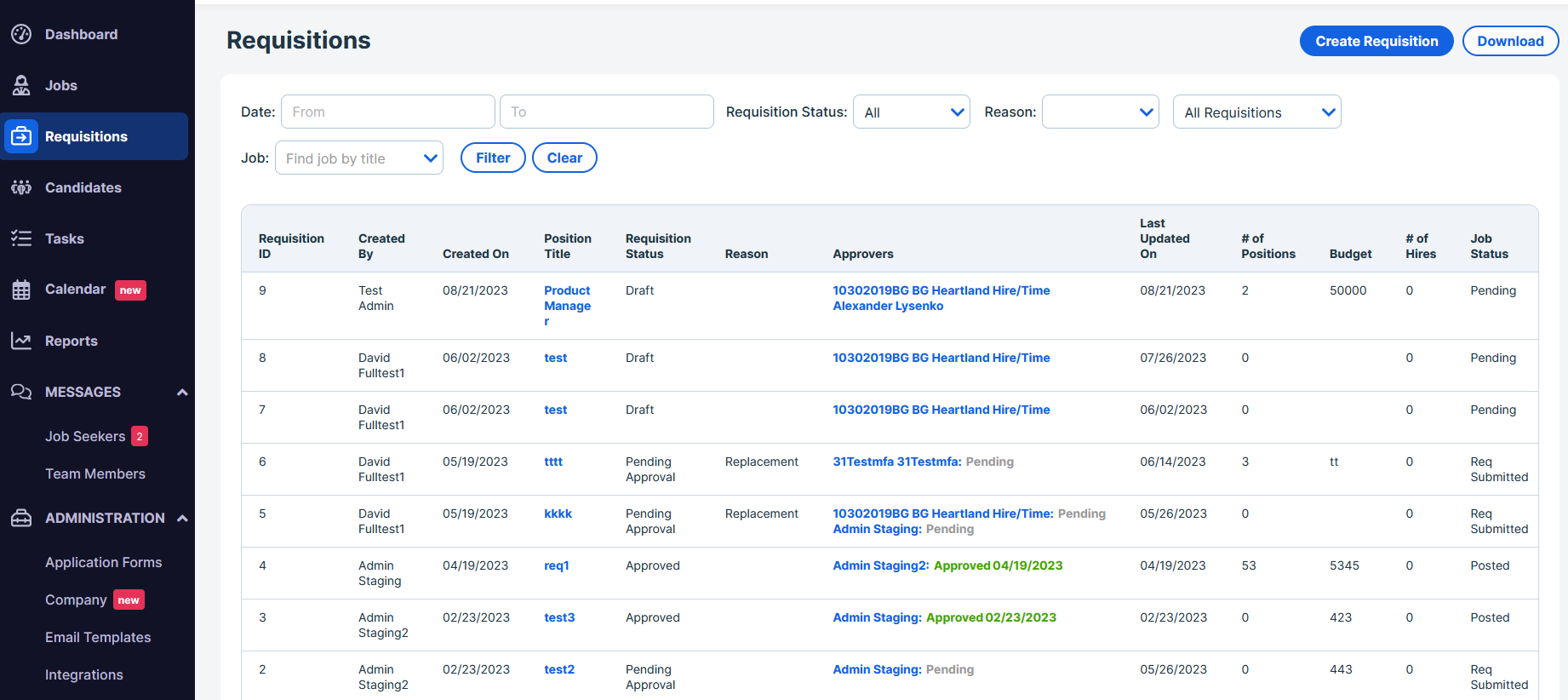This screenshot has height=700, width=1568.
Task: Click the Dashboard gauge icon
Action: [21, 34]
